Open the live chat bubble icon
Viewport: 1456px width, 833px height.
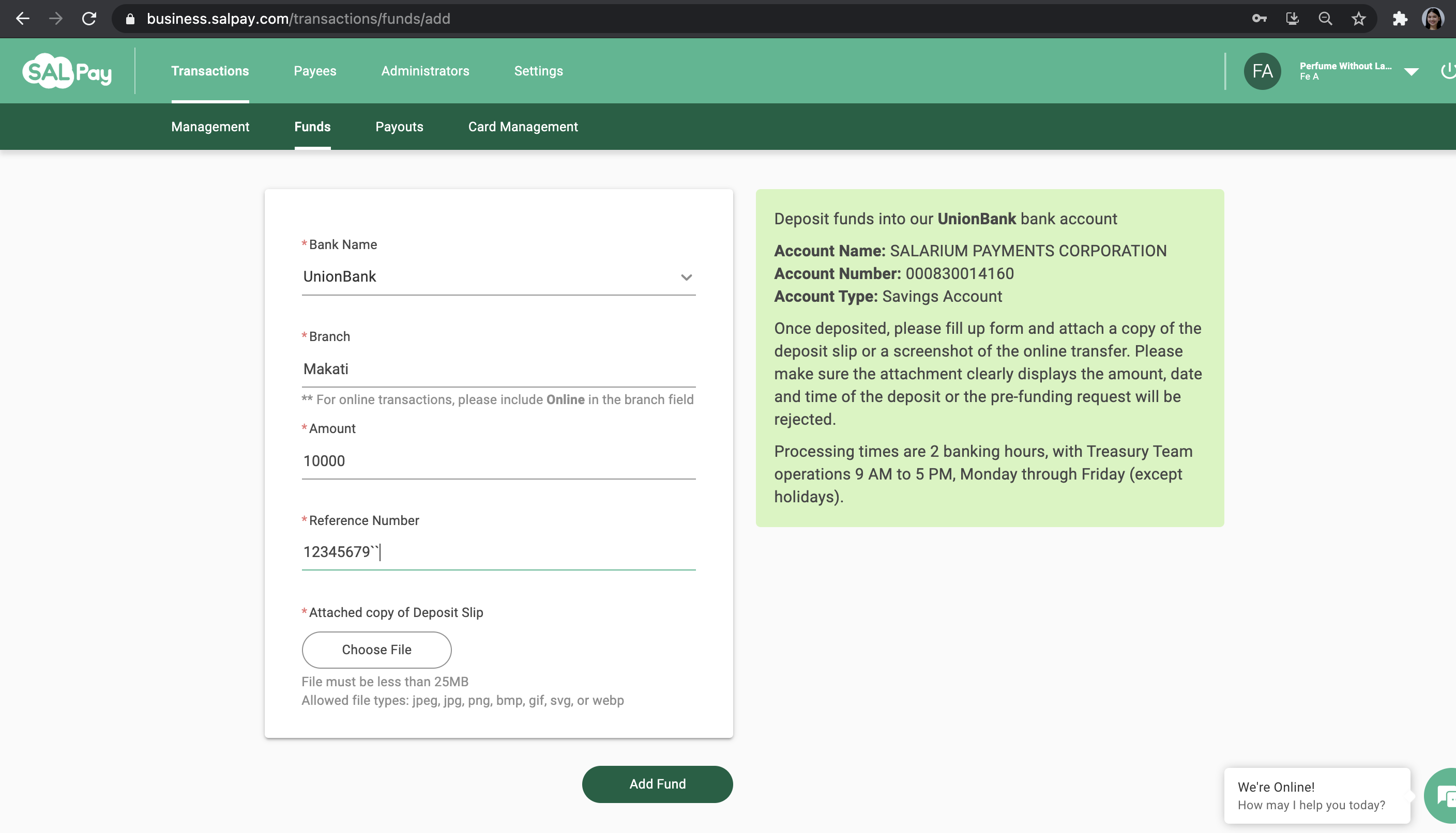point(1445,796)
